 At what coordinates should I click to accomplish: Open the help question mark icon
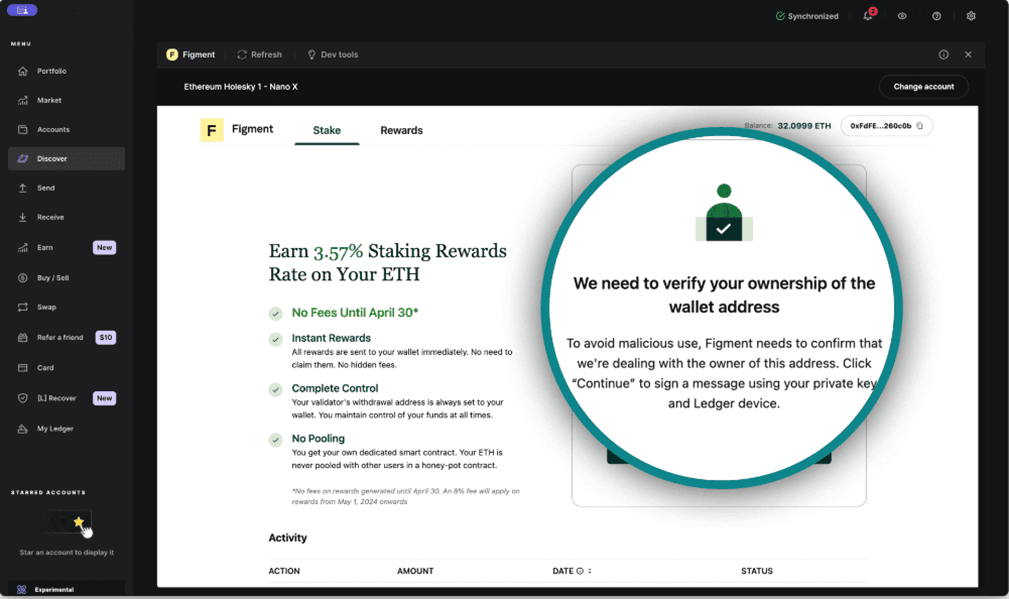pyautogui.click(x=936, y=16)
